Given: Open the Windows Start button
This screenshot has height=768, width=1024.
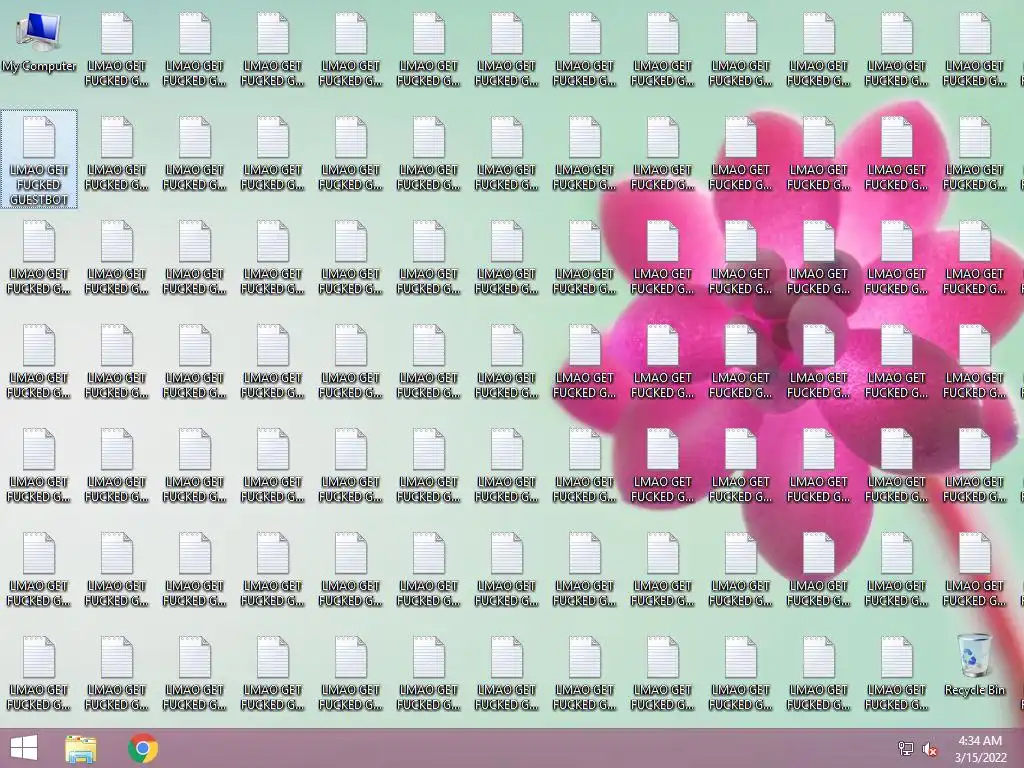Looking at the screenshot, I should tap(24, 748).
